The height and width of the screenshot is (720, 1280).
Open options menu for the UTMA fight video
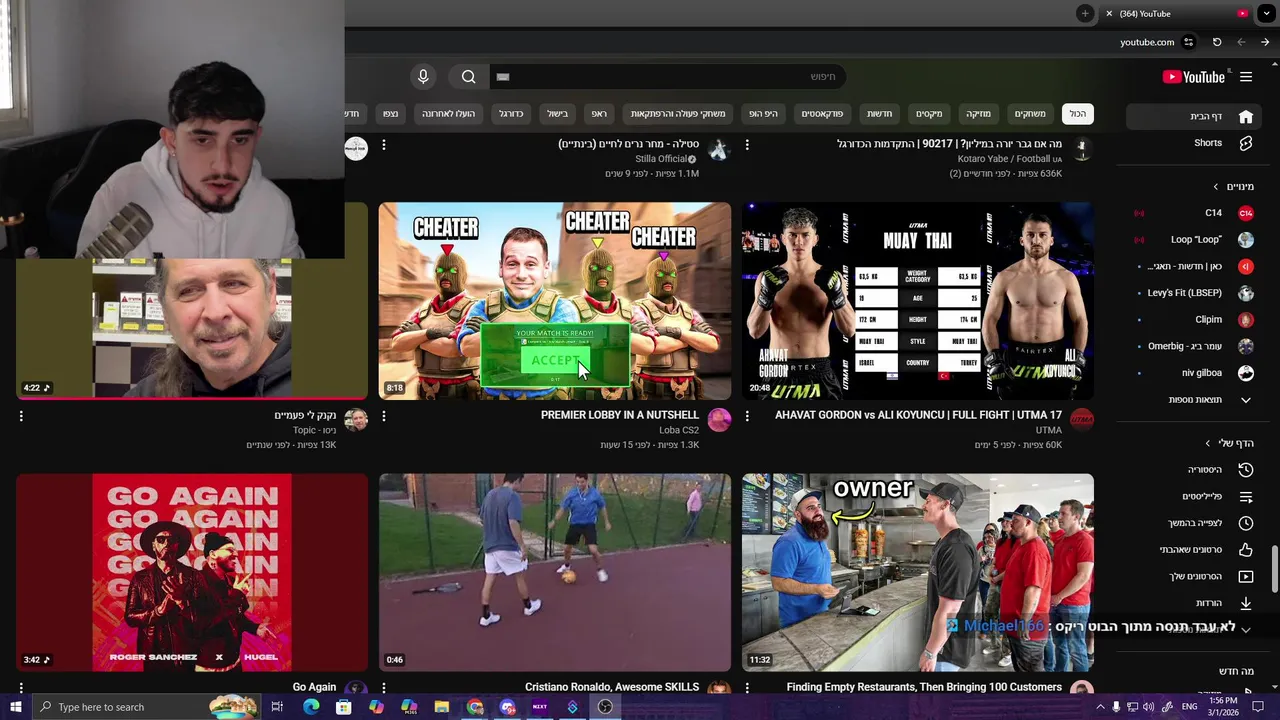tap(747, 416)
